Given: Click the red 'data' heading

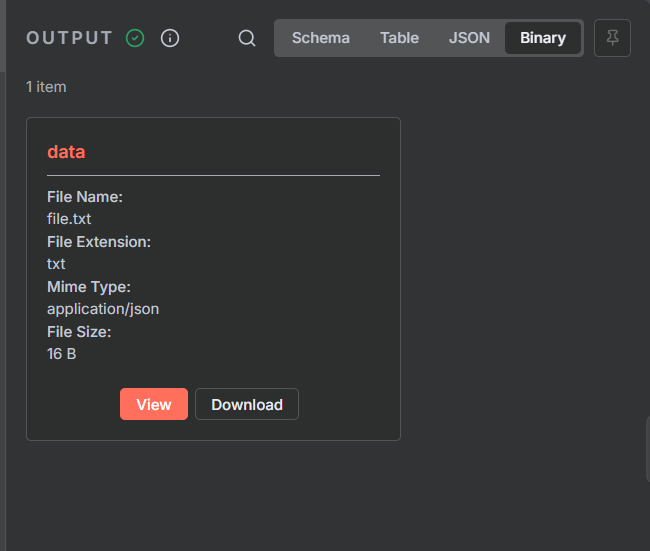Looking at the screenshot, I should click(66, 152).
